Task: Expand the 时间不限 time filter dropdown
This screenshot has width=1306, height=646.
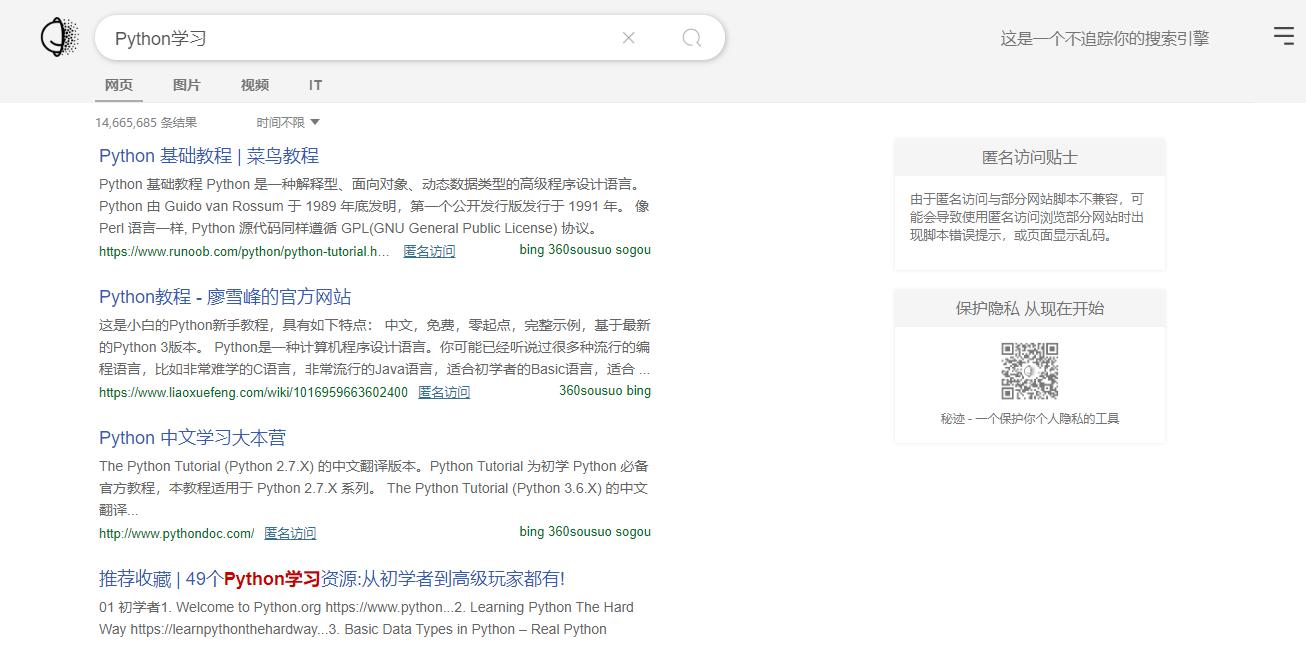Action: pyautogui.click(x=286, y=121)
